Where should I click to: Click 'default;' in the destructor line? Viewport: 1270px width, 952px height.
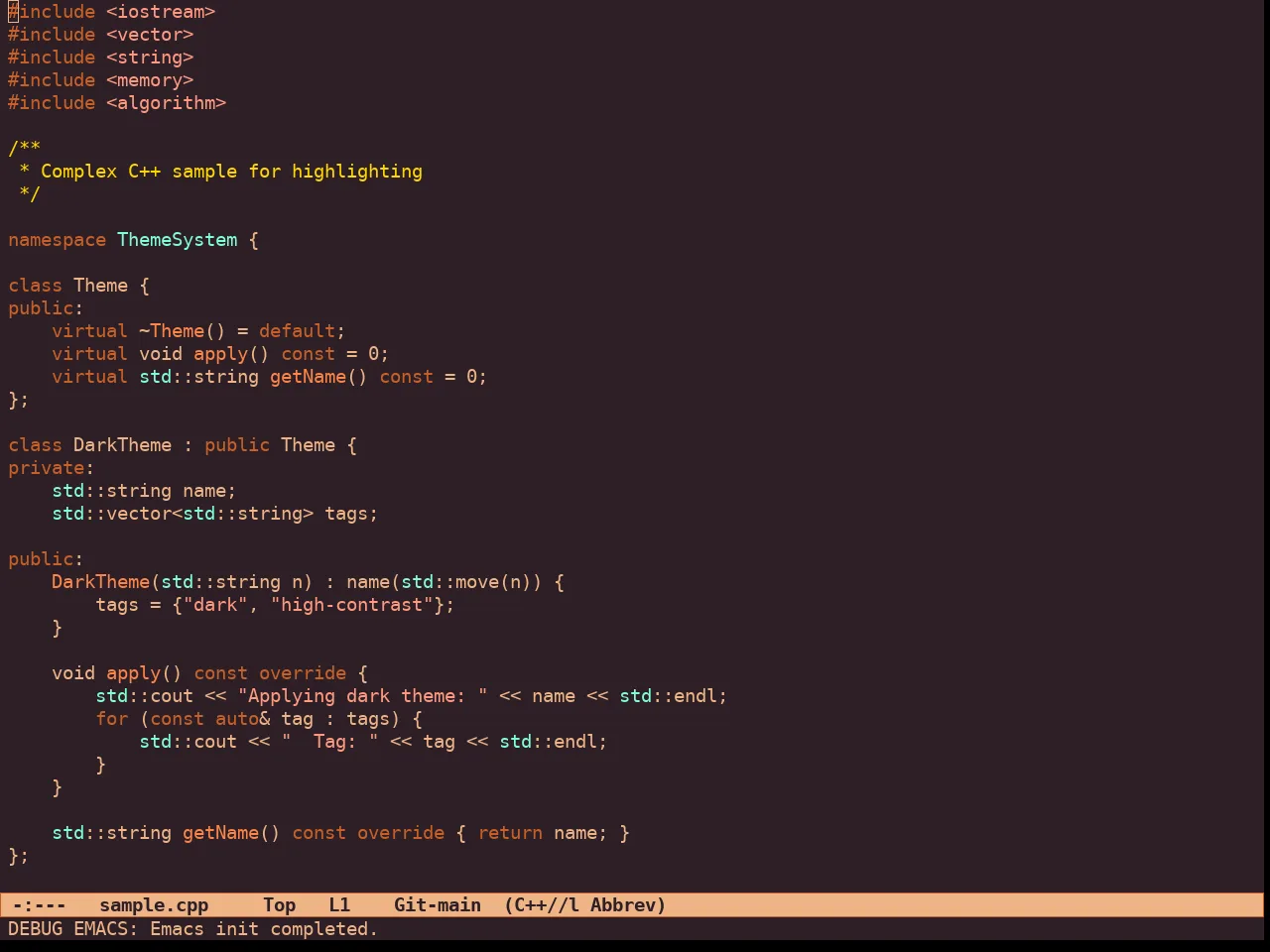tap(303, 331)
